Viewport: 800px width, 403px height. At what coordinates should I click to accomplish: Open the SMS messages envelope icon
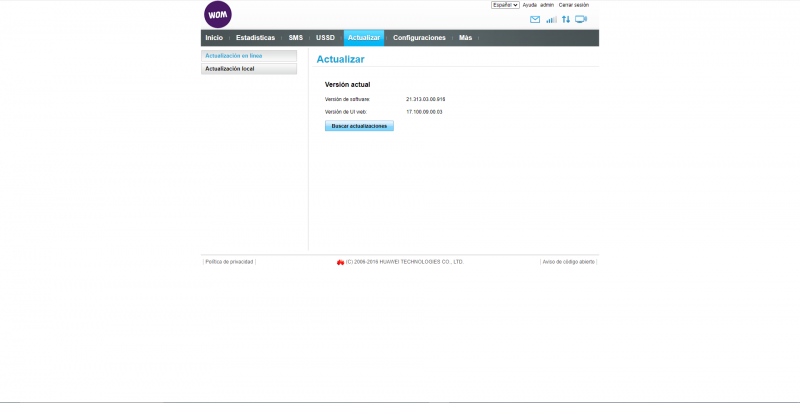click(x=535, y=20)
